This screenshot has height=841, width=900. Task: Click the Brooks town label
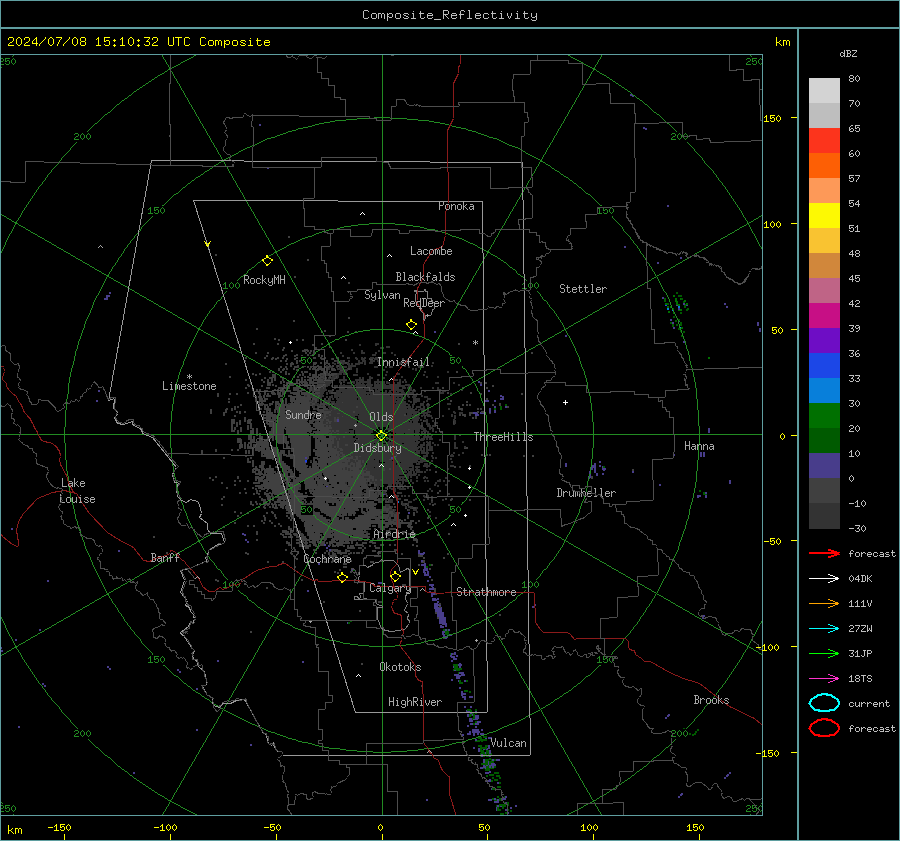point(711,700)
